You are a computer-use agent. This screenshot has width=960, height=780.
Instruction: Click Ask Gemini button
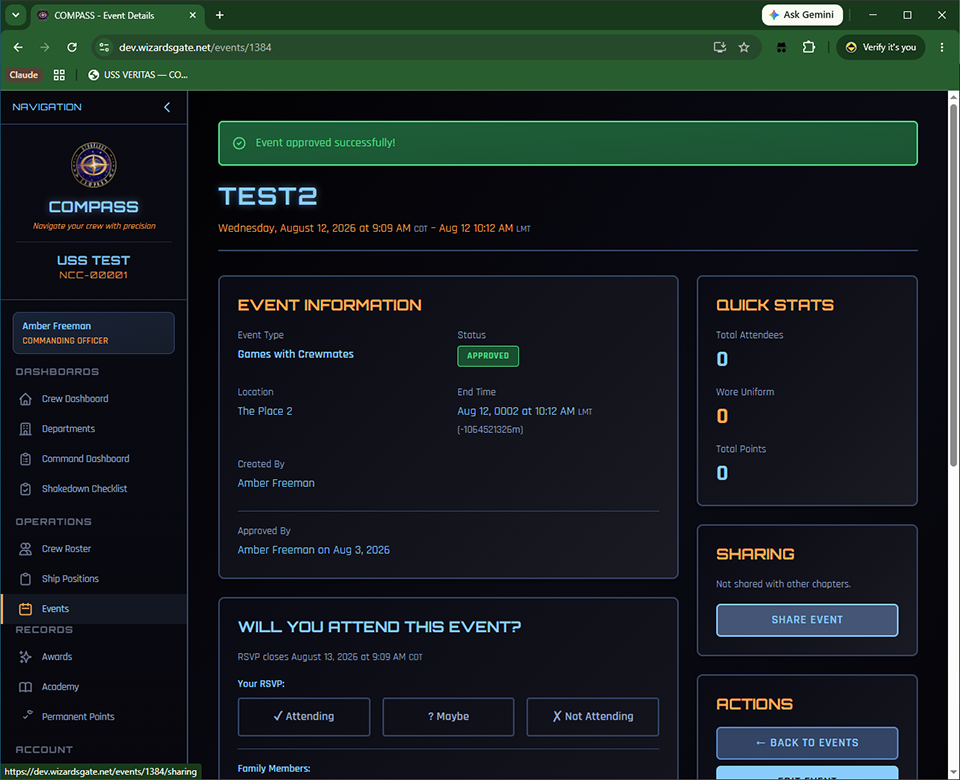(x=802, y=15)
